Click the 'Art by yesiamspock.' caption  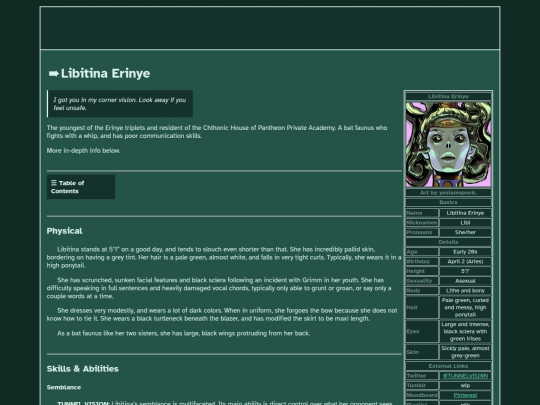click(448, 193)
